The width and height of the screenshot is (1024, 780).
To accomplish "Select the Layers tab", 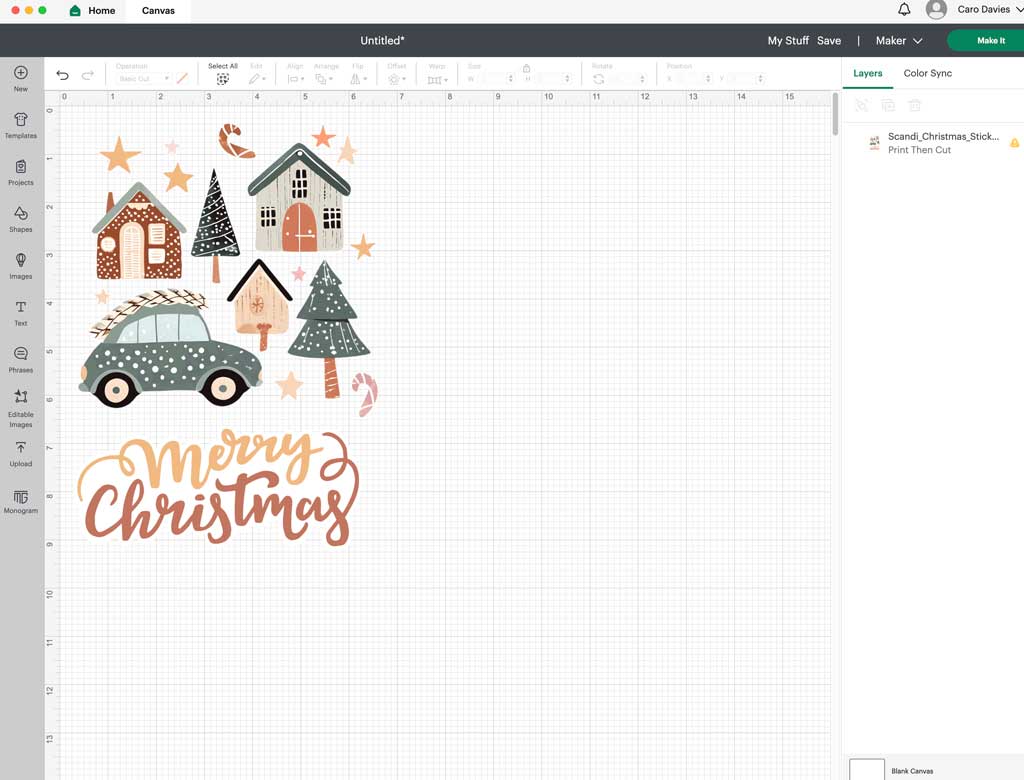I will pos(867,73).
